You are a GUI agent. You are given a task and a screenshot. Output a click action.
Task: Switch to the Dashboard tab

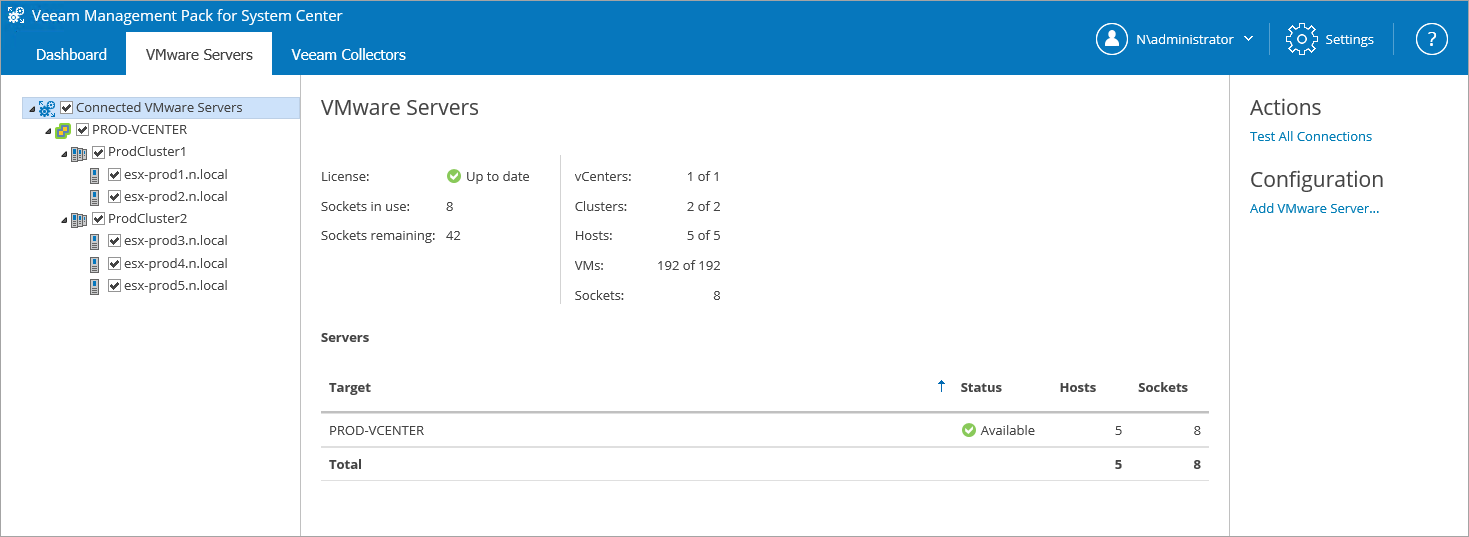tap(71, 55)
